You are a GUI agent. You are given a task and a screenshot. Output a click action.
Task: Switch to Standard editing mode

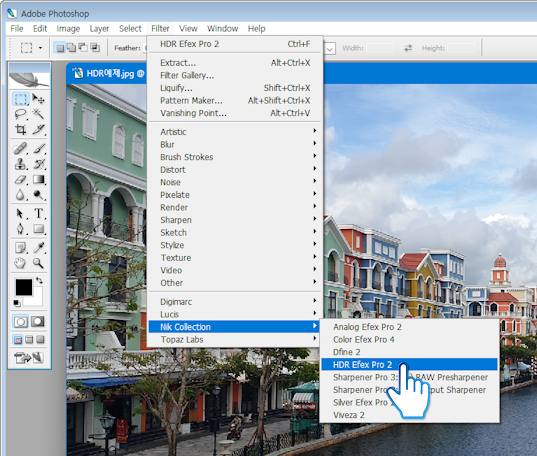pyautogui.click(x=21, y=322)
